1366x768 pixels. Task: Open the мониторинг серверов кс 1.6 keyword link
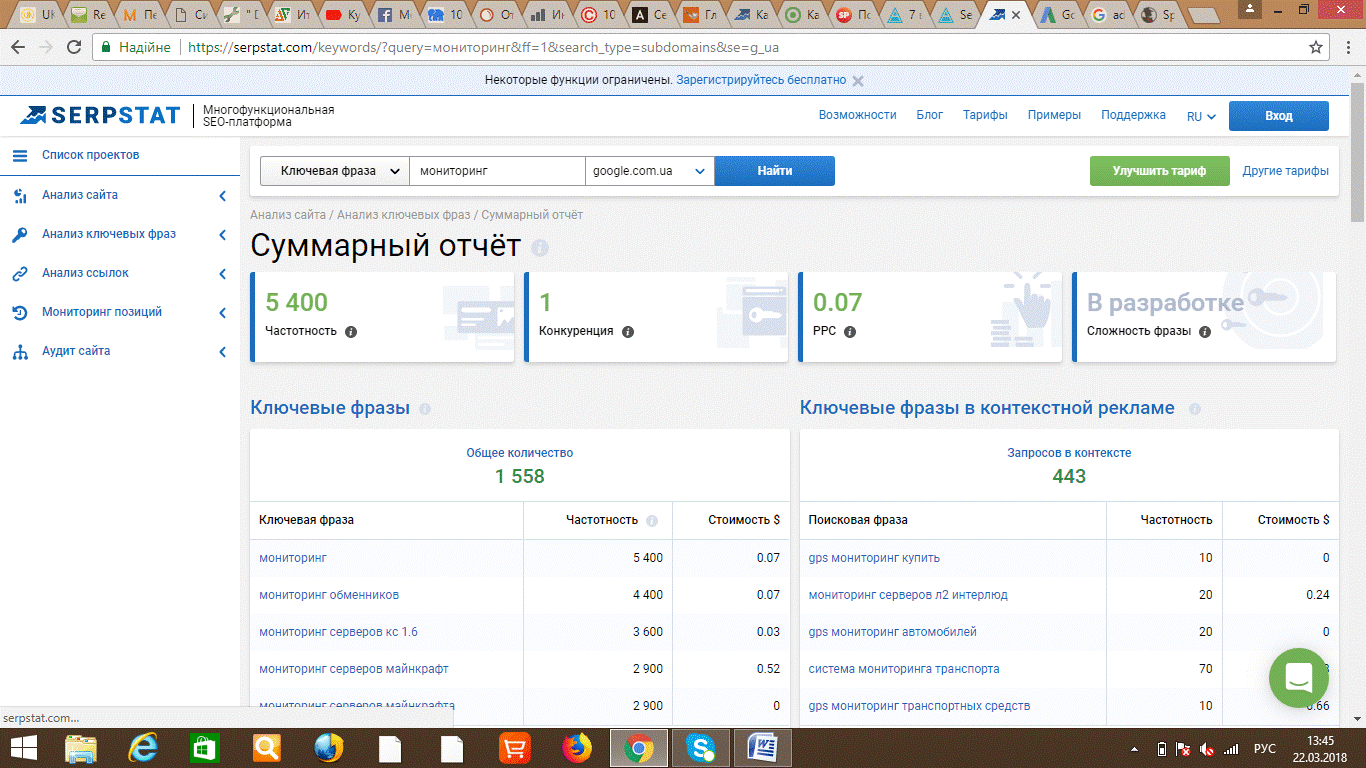[x=339, y=632]
